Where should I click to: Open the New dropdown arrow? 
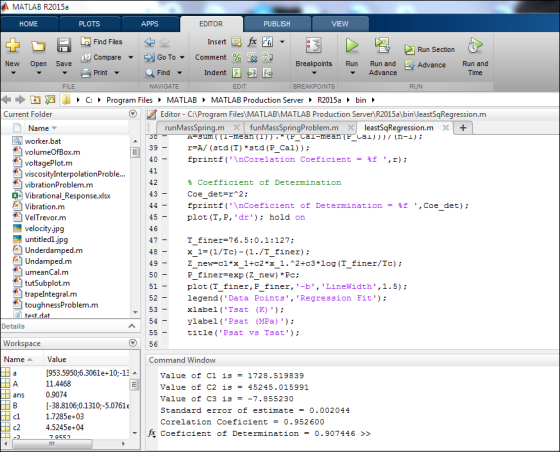coord(13,73)
